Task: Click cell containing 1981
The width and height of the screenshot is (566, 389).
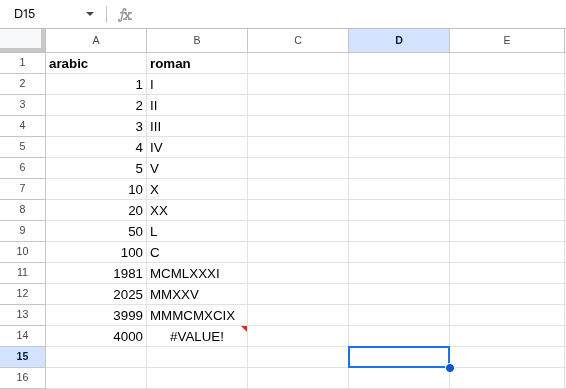Action: pos(96,273)
